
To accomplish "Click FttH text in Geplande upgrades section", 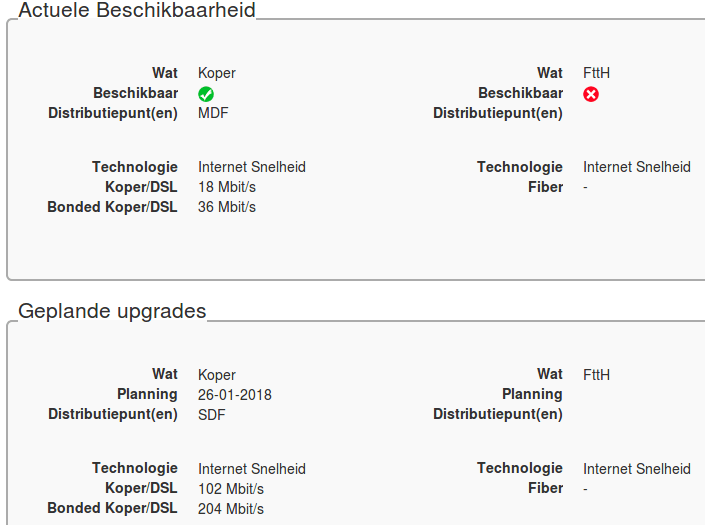I will pos(597,375).
